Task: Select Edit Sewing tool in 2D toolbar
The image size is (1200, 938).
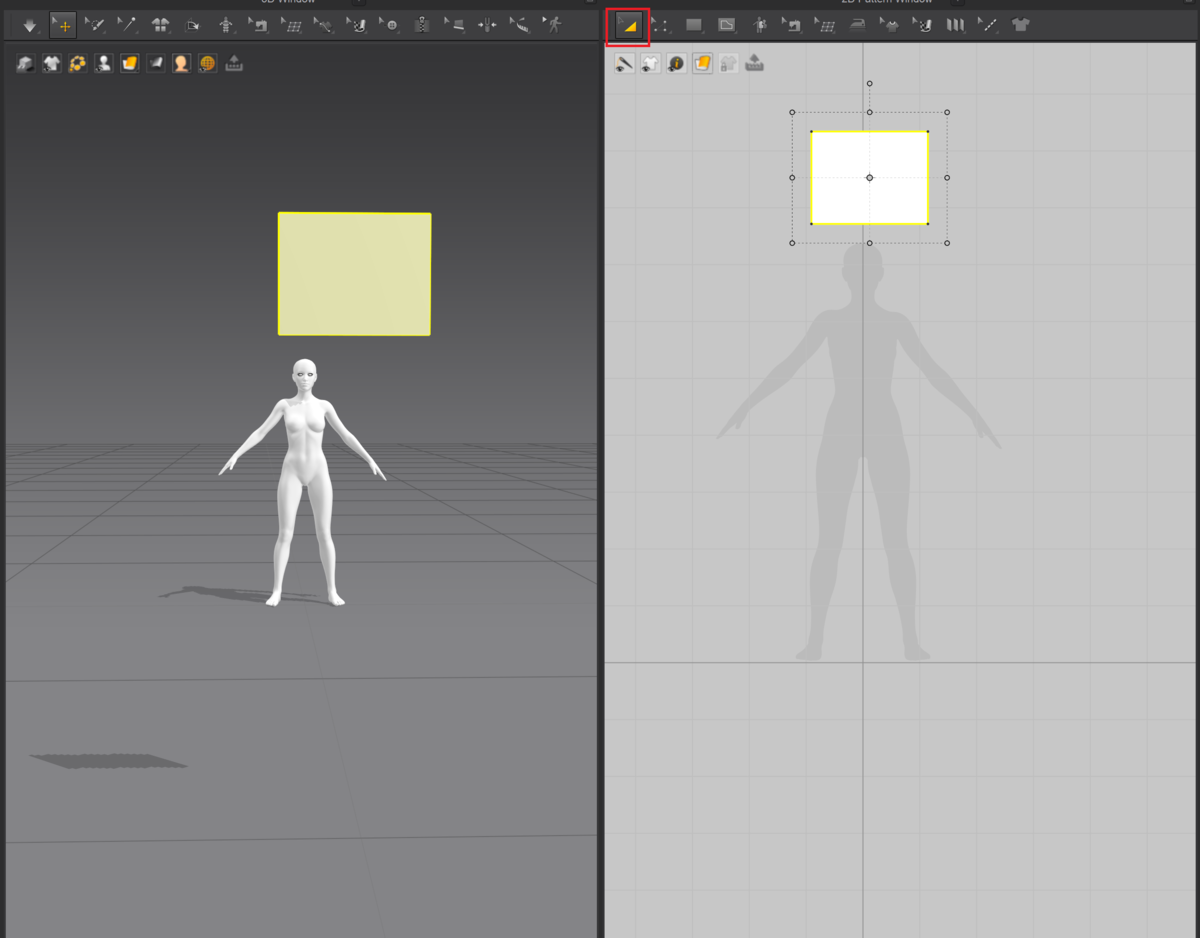Action: pos(792,26)
